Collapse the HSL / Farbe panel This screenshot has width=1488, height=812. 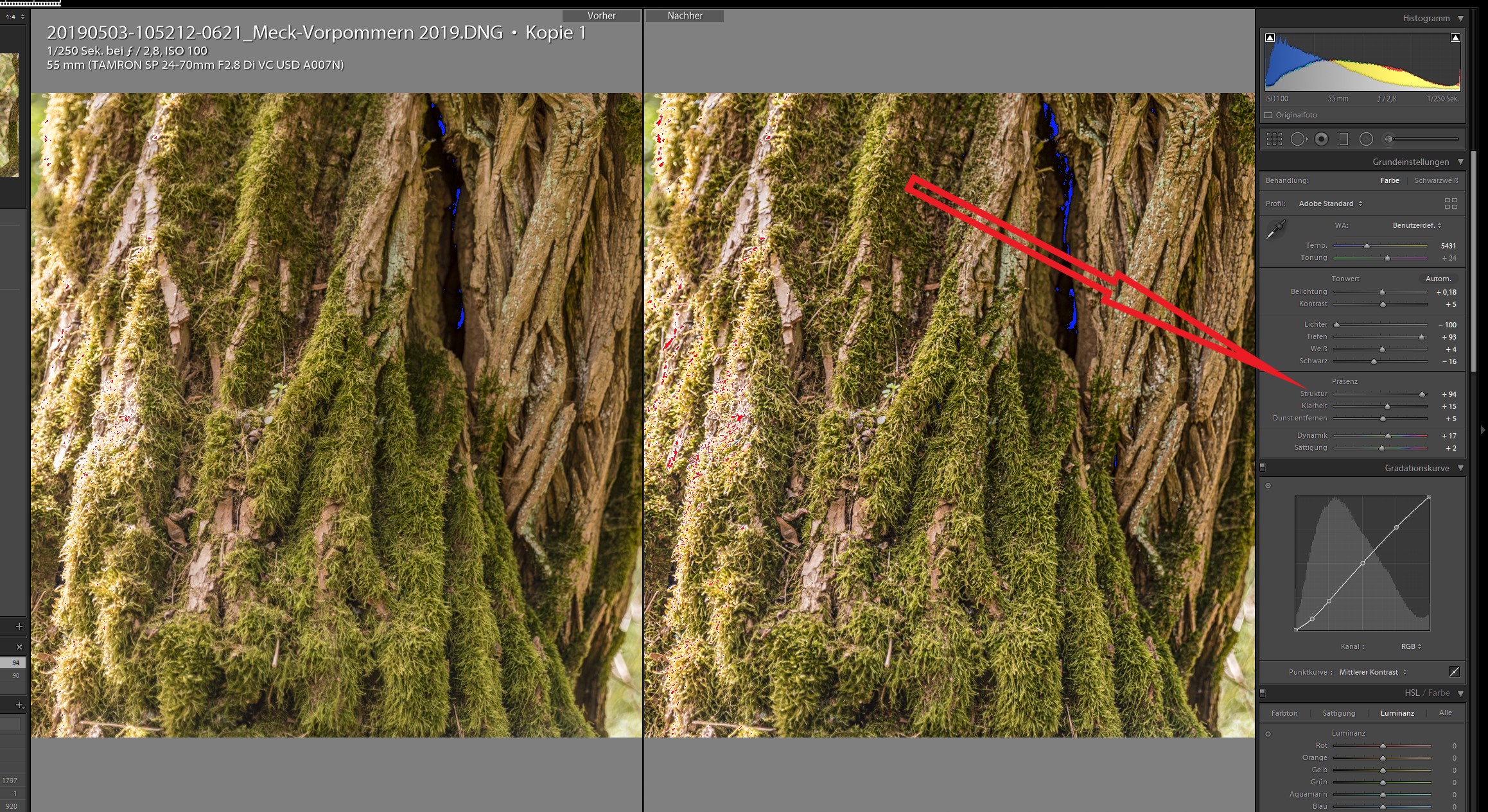point(1460,693)
